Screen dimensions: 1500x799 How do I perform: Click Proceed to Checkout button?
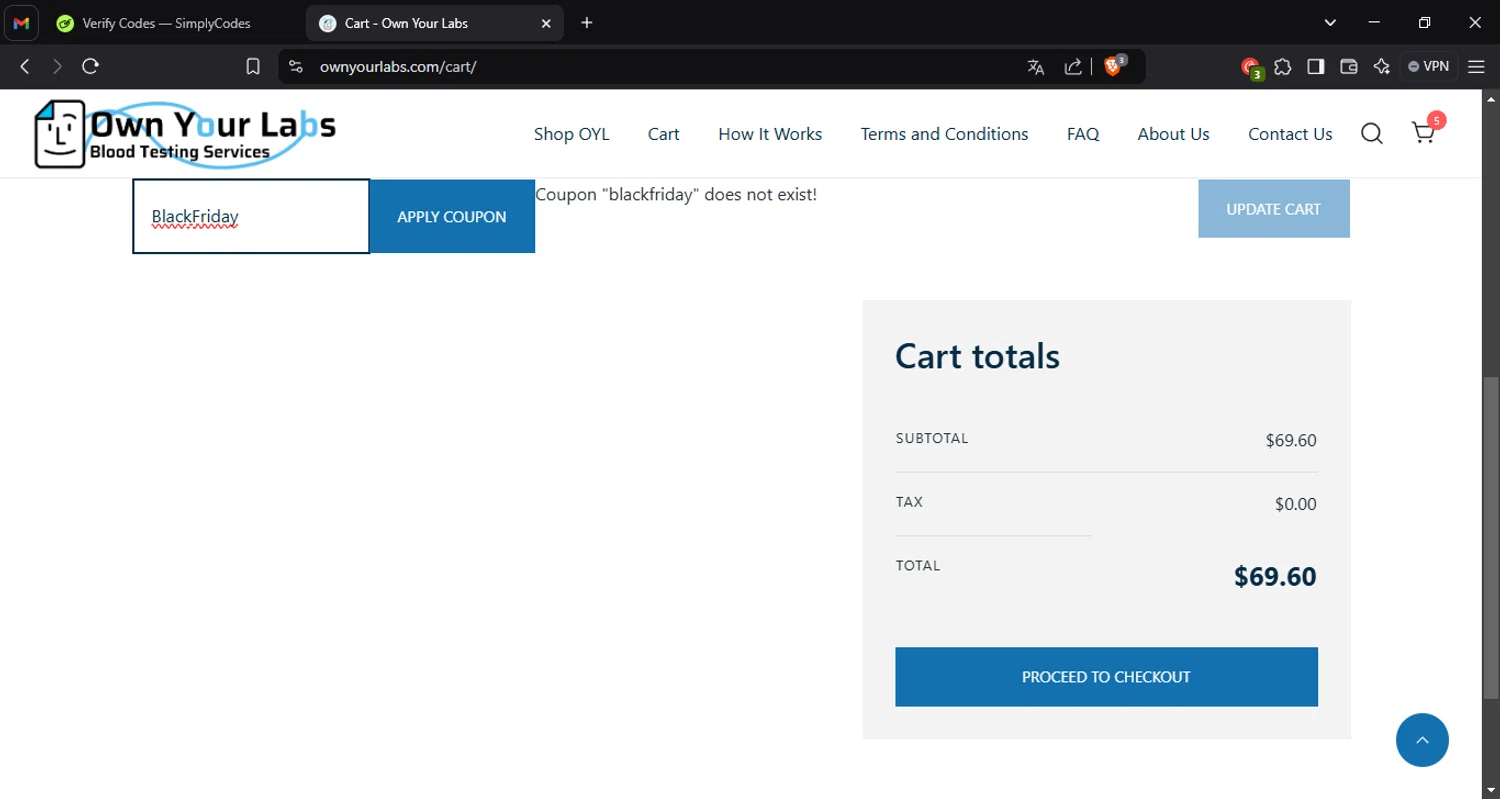click(1106, 677)
